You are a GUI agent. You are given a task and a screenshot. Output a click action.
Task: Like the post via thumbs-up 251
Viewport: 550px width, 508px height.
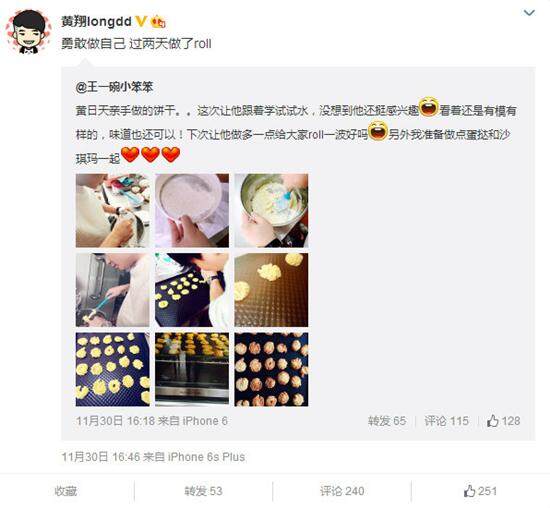tap(480, 491)
